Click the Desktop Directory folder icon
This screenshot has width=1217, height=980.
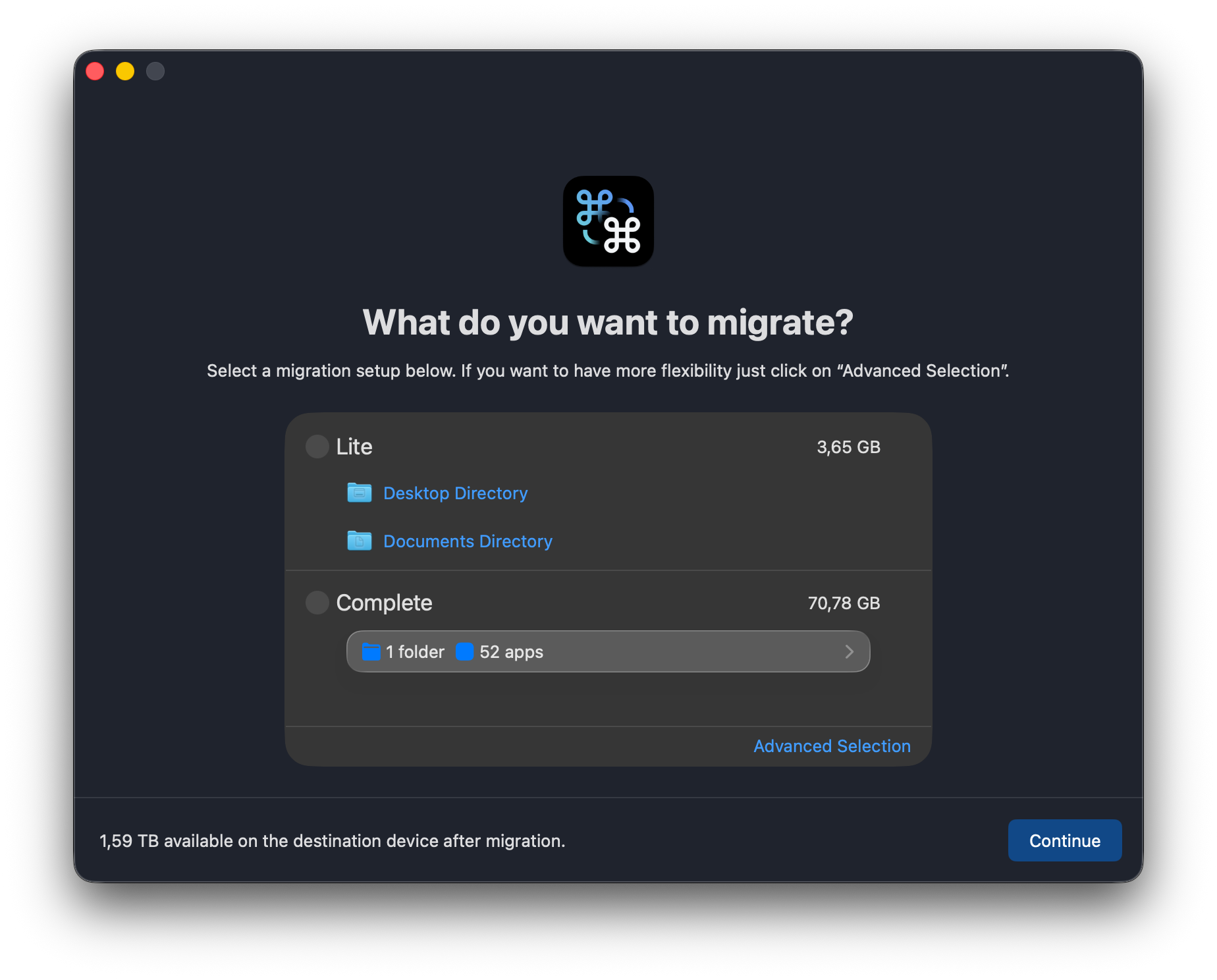pos(359,493)
